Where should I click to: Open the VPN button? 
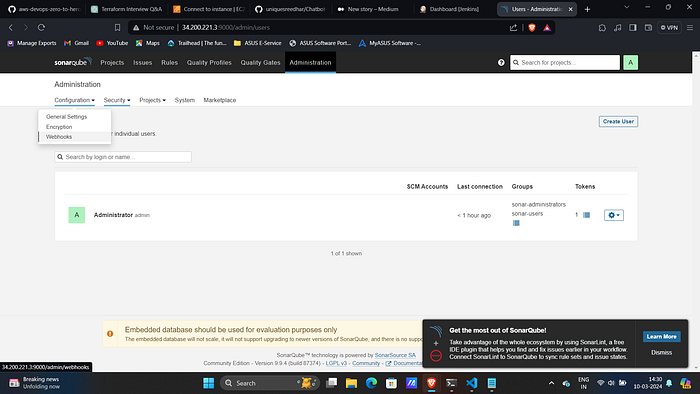(669, 28)
